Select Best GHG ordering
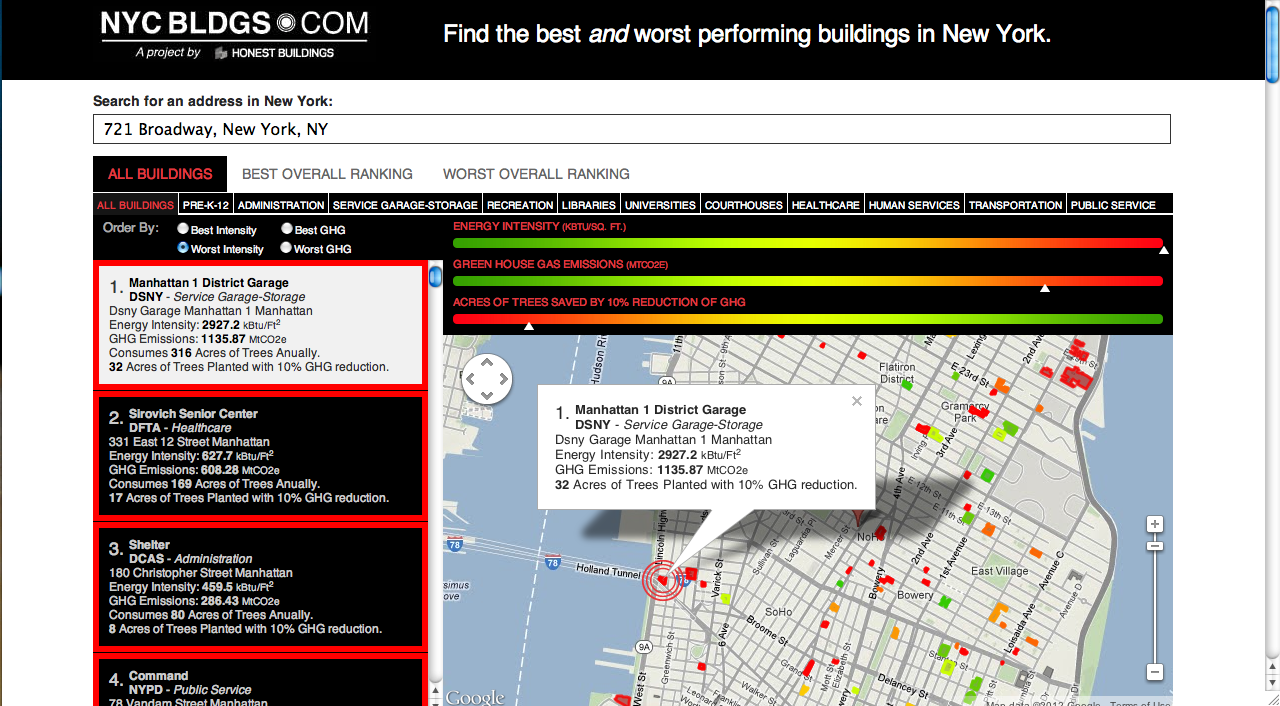 pos(287,230)
